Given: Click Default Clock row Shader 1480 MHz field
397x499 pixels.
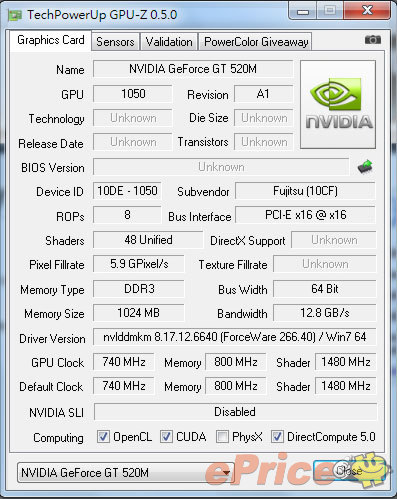Looking at the screenshot, I should coord(346,386).
